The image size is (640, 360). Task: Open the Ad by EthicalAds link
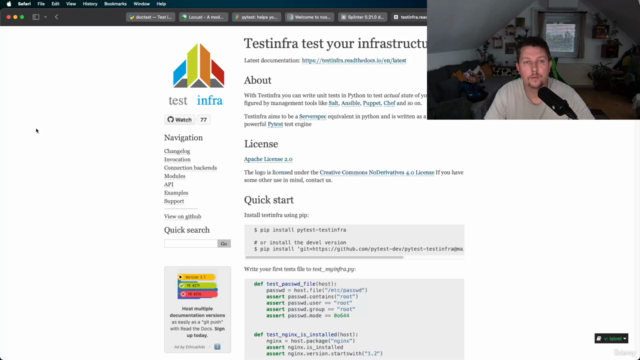[x=189, y=347]
